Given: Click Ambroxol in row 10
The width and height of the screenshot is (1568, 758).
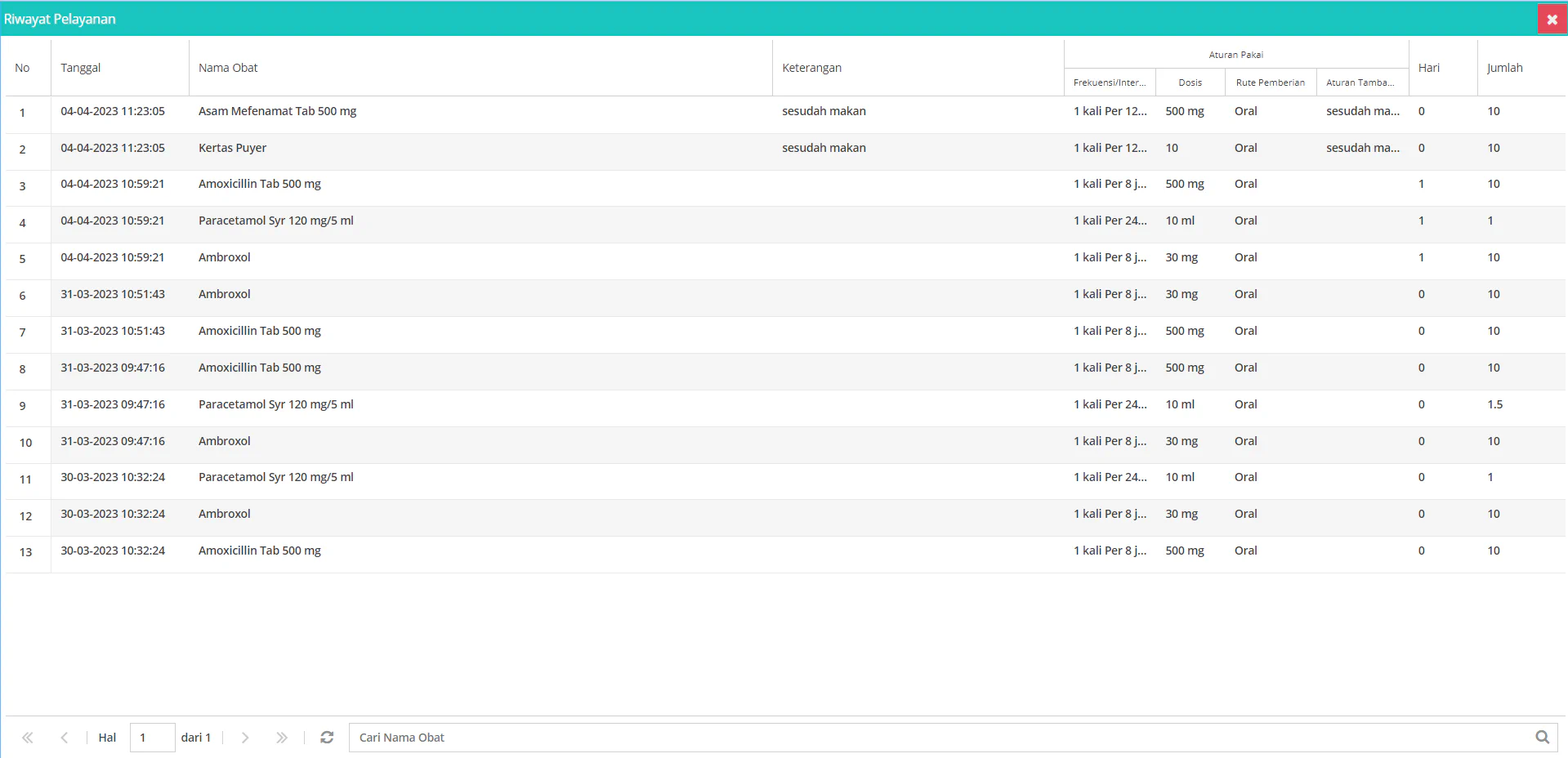Looking at the screenshot, I should [x=225, y=441].
